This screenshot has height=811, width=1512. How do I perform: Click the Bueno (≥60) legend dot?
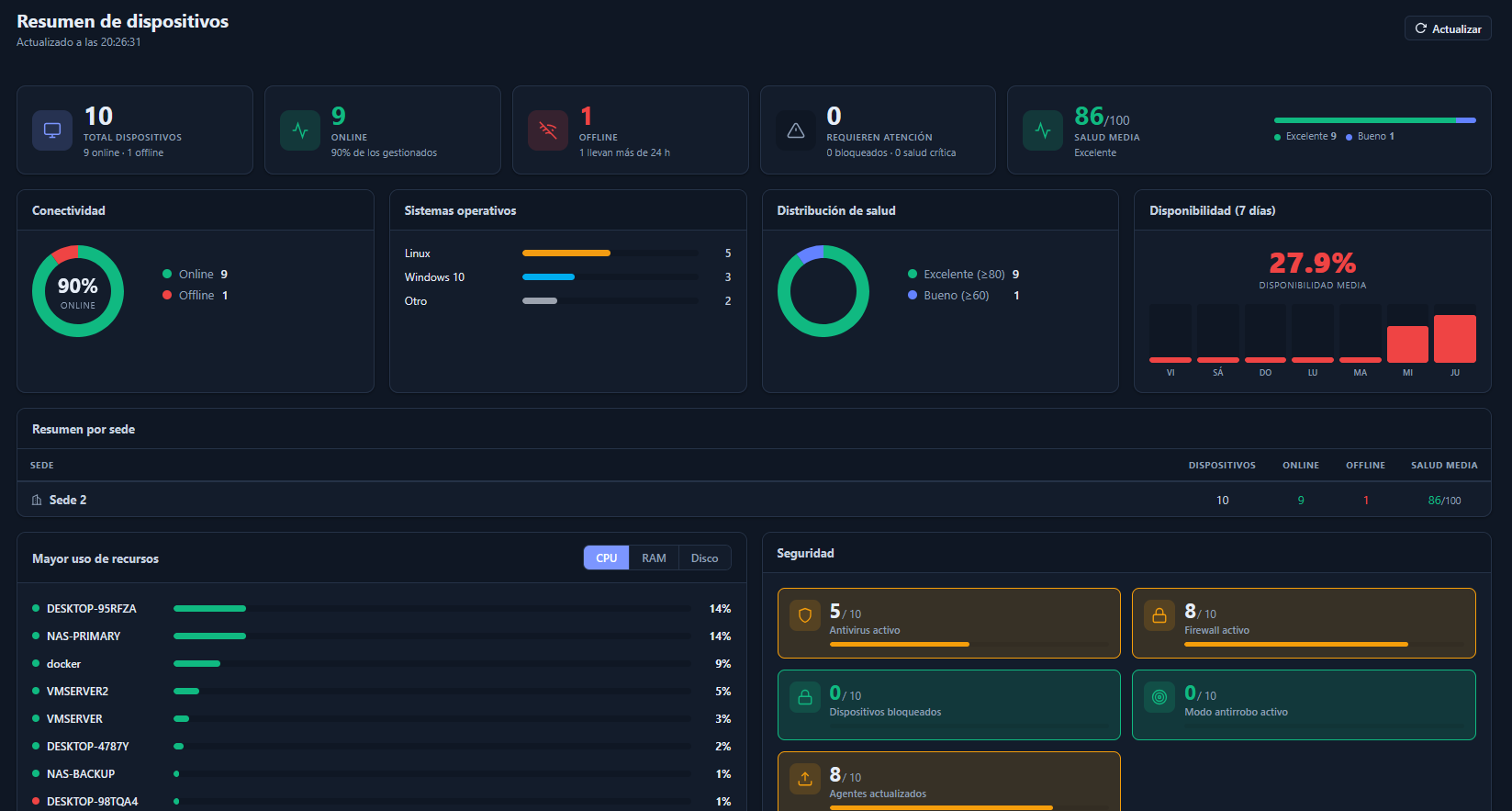[x=913, y=295]
